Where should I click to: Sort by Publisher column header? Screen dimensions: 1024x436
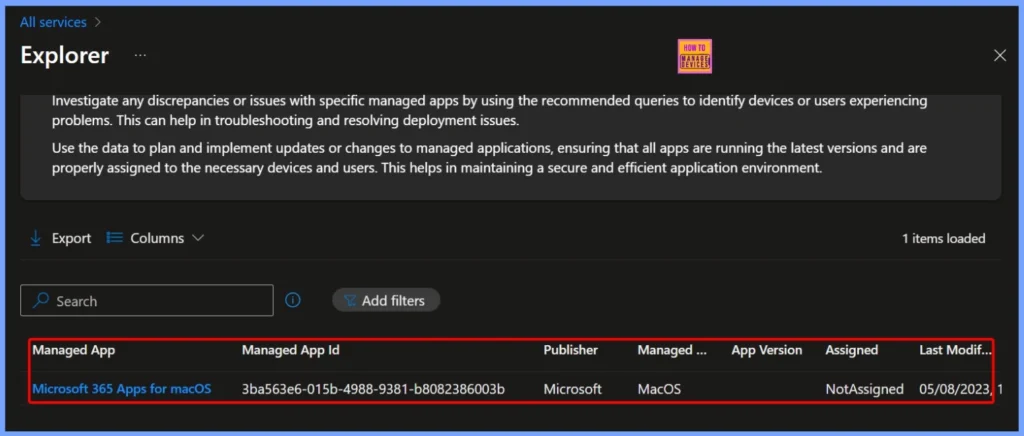point(570,350)
